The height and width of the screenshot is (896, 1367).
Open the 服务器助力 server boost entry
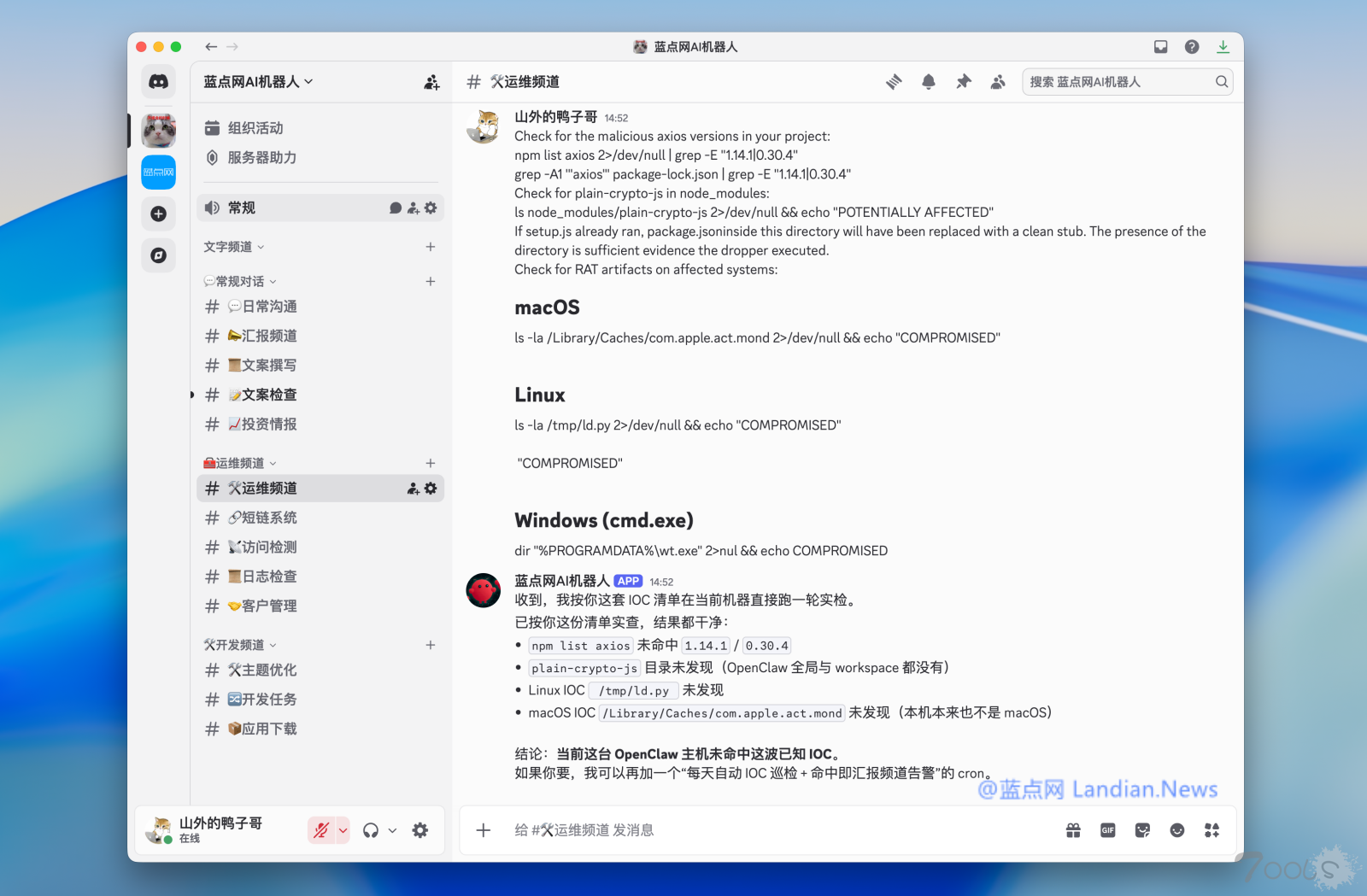pos(251,158)
